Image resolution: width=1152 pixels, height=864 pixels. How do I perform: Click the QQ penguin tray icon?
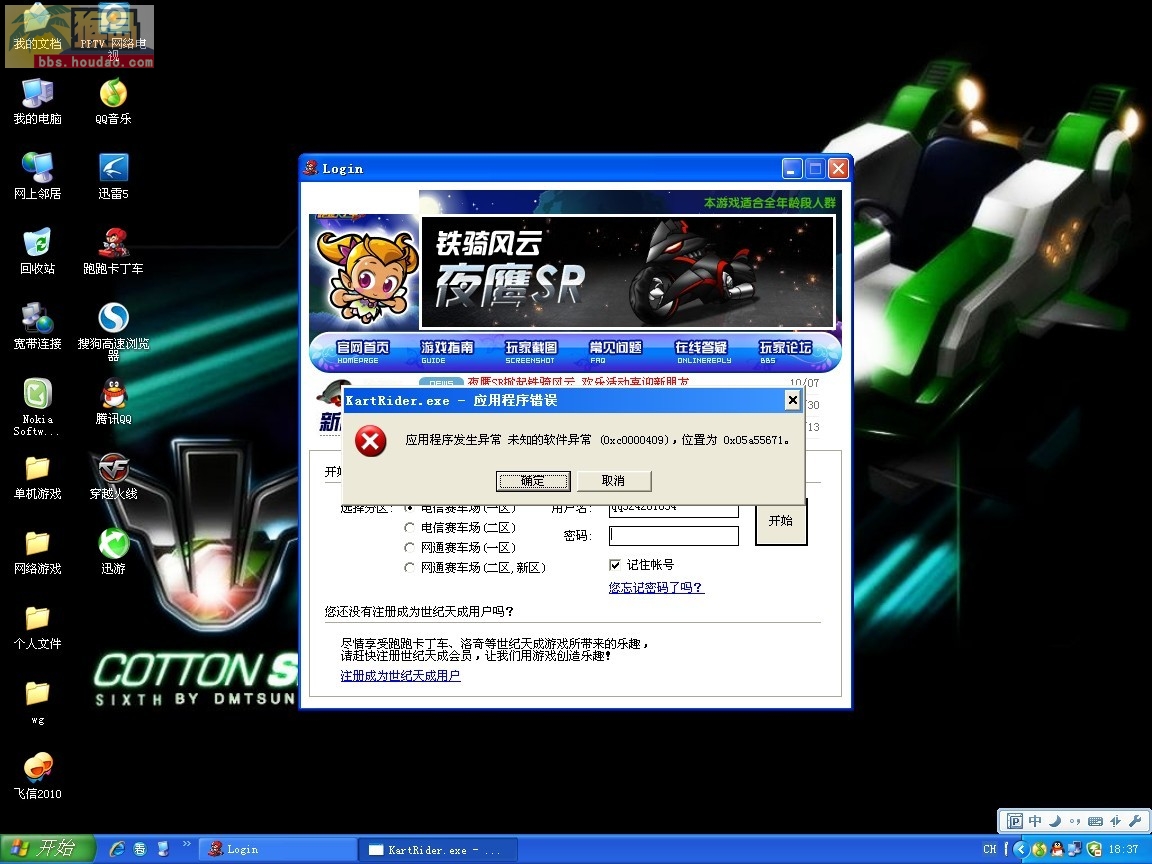click(1057, 849)
